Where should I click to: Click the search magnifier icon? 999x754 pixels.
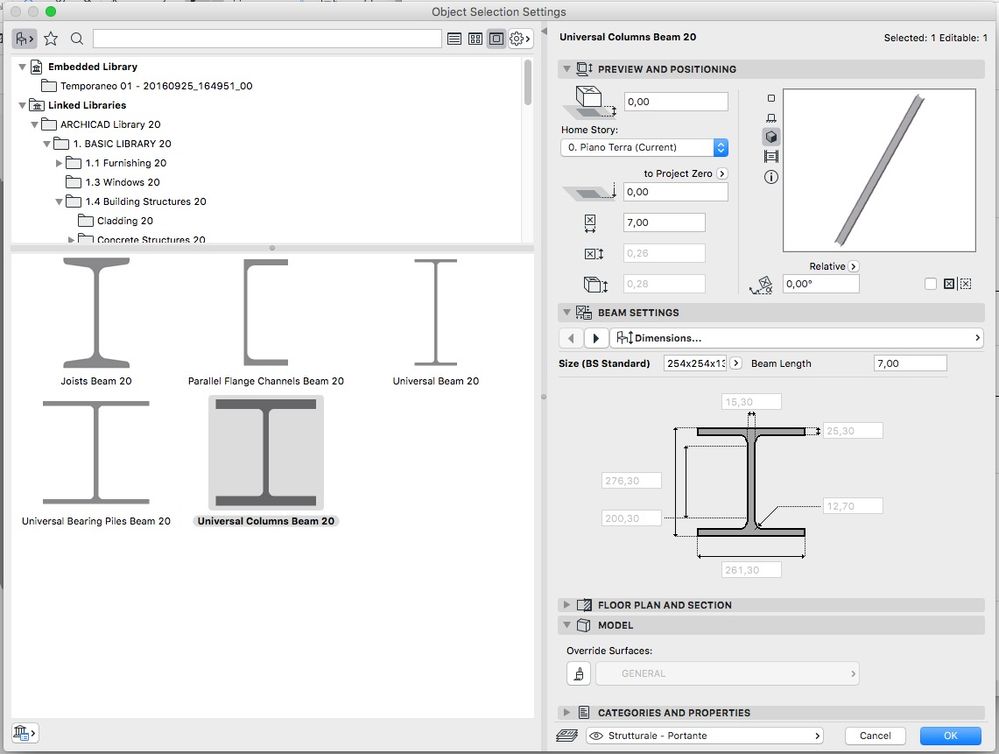point(77,39)
